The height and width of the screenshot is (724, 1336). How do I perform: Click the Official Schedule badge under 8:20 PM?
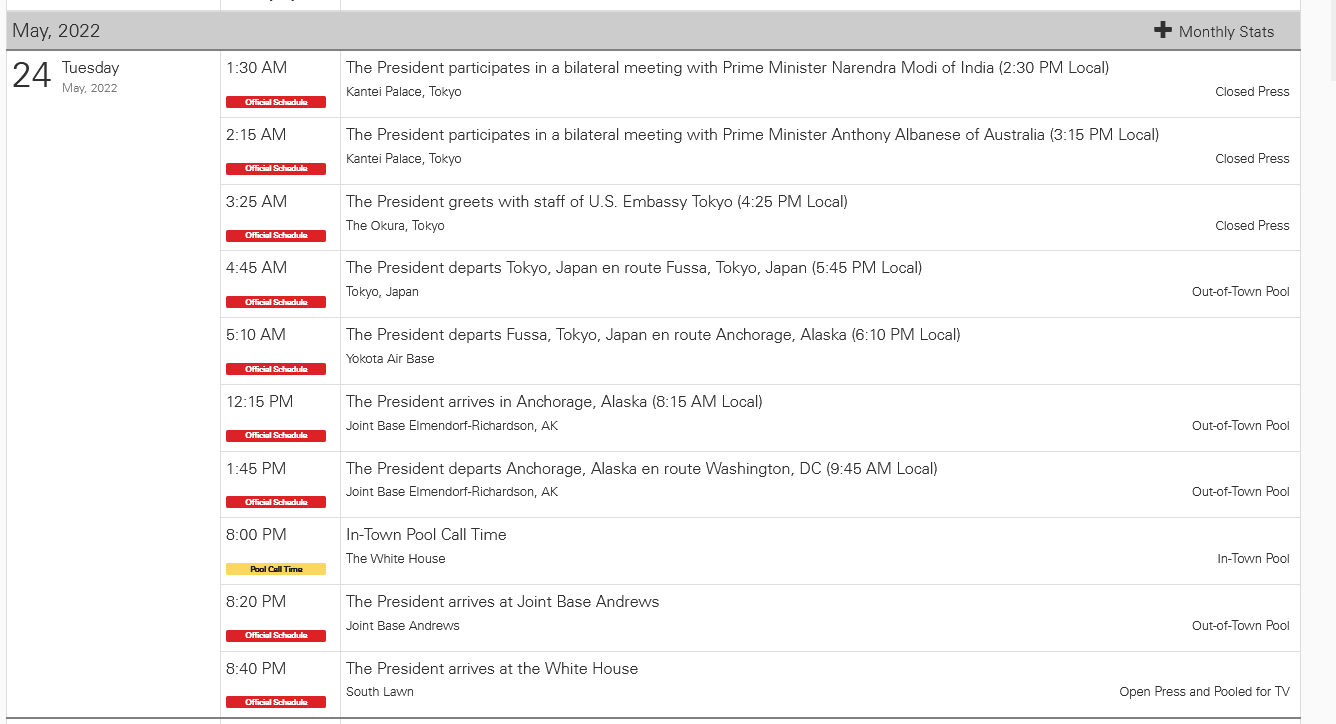pos(276,636)
